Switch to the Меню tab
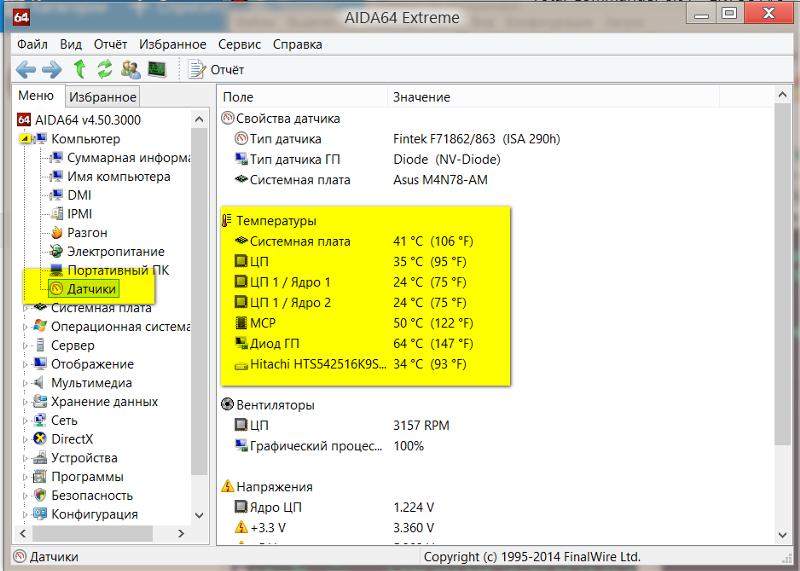This screenshot has height=571, width=800. (36, 96)
